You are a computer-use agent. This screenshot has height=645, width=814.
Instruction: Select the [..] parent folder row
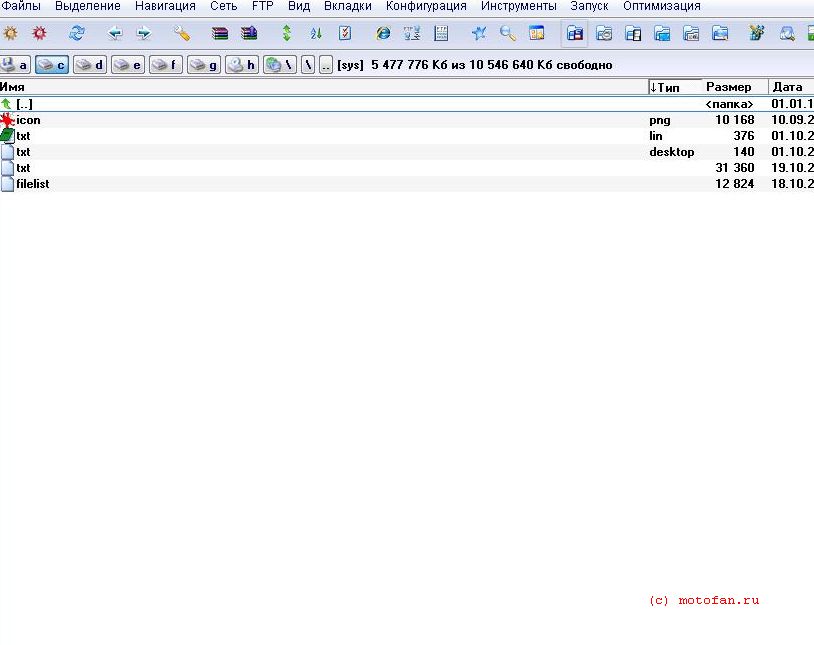pos(407,104)
